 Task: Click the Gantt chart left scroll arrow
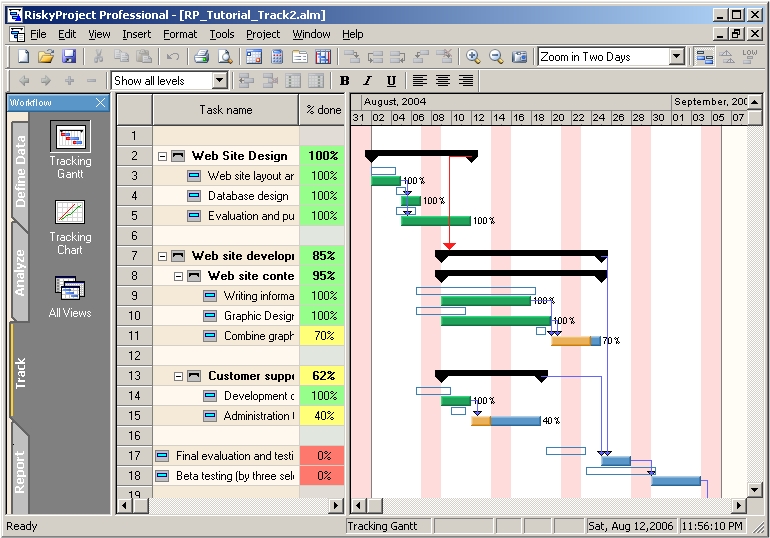(359, 505)
